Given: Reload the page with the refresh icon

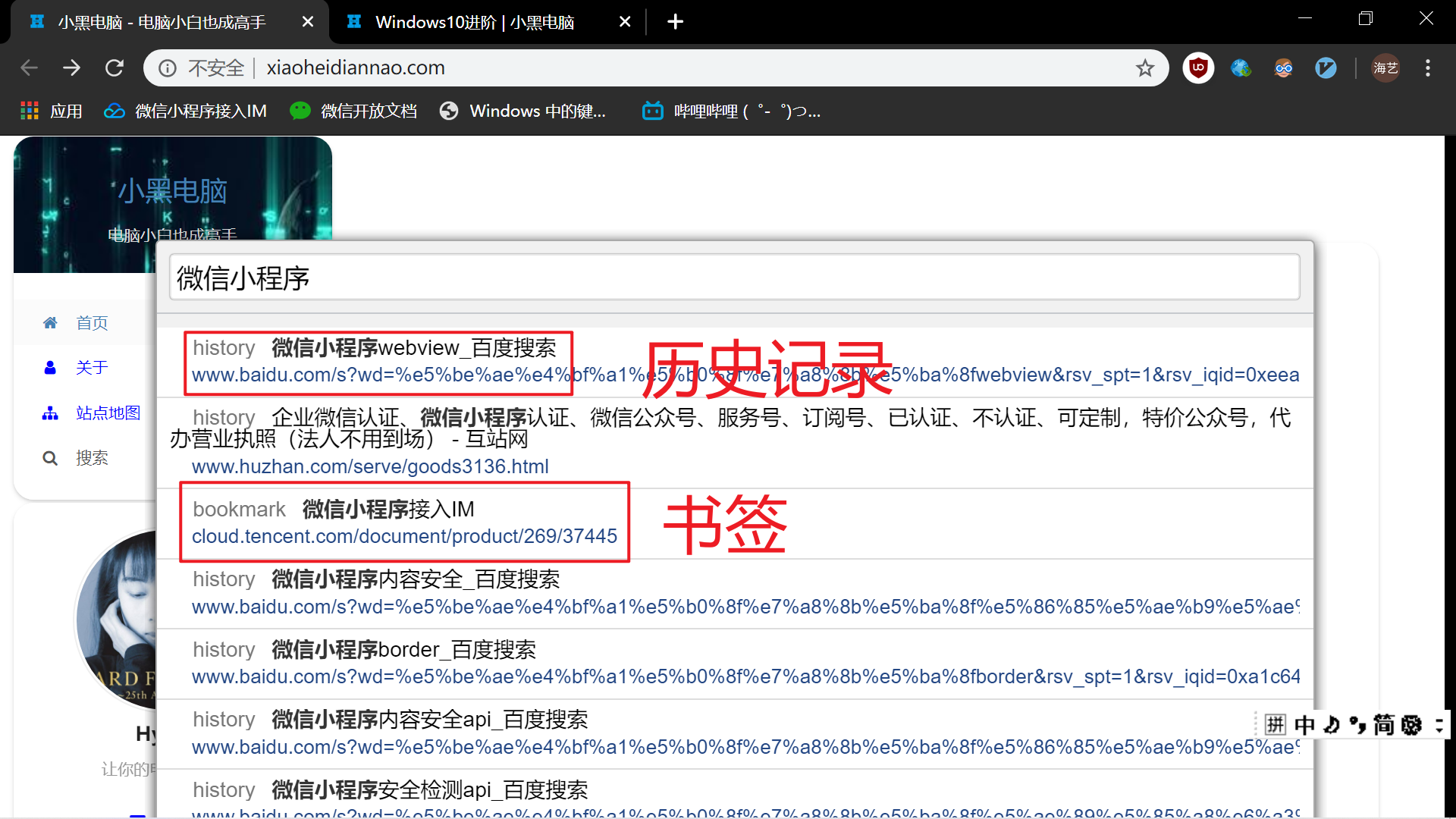Looking at the screenshot, I should (115, 68).
